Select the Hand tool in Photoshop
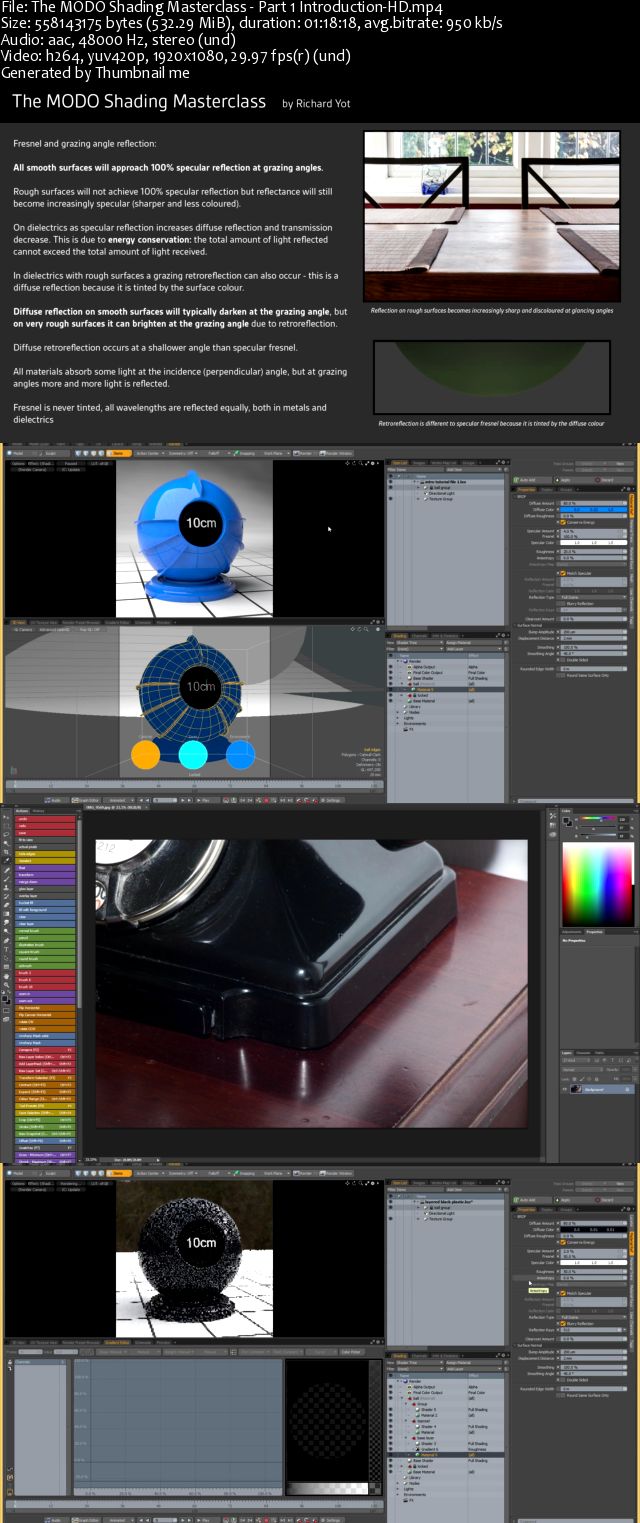Screen dimensions: 640x1523 [x=5, y=976]
